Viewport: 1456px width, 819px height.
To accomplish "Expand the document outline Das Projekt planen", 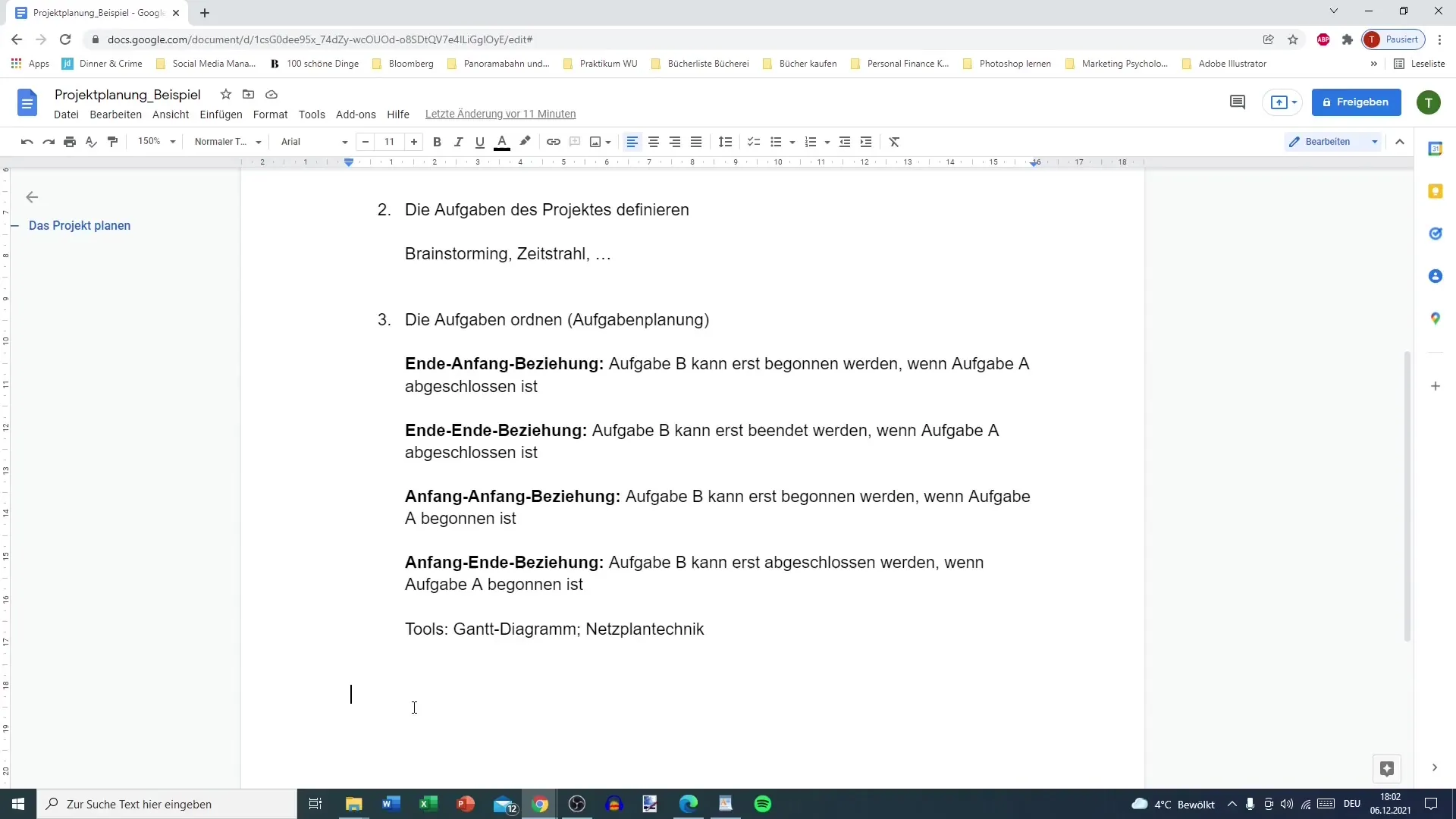I will (x=15, y=225).
